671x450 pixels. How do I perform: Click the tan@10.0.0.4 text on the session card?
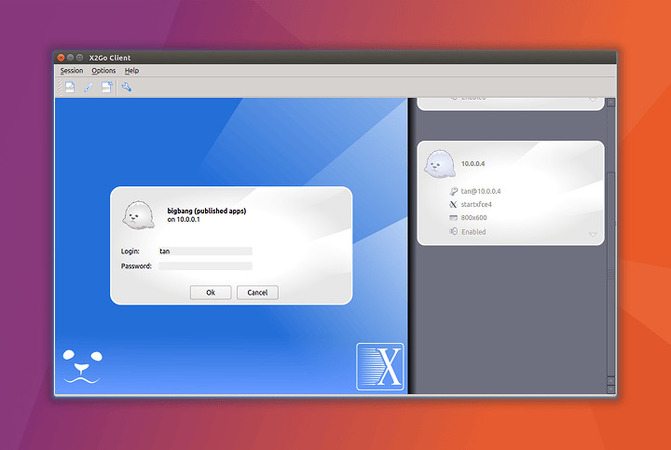tap(481, 191)
